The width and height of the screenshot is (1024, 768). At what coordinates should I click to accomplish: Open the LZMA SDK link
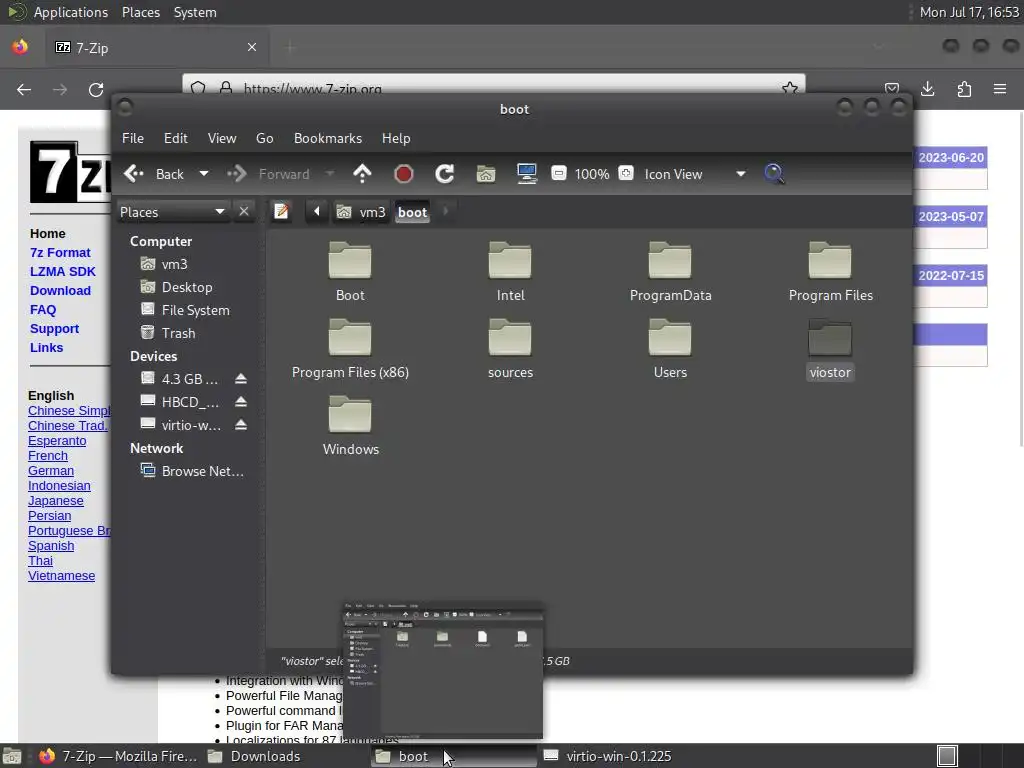point(63,272)
